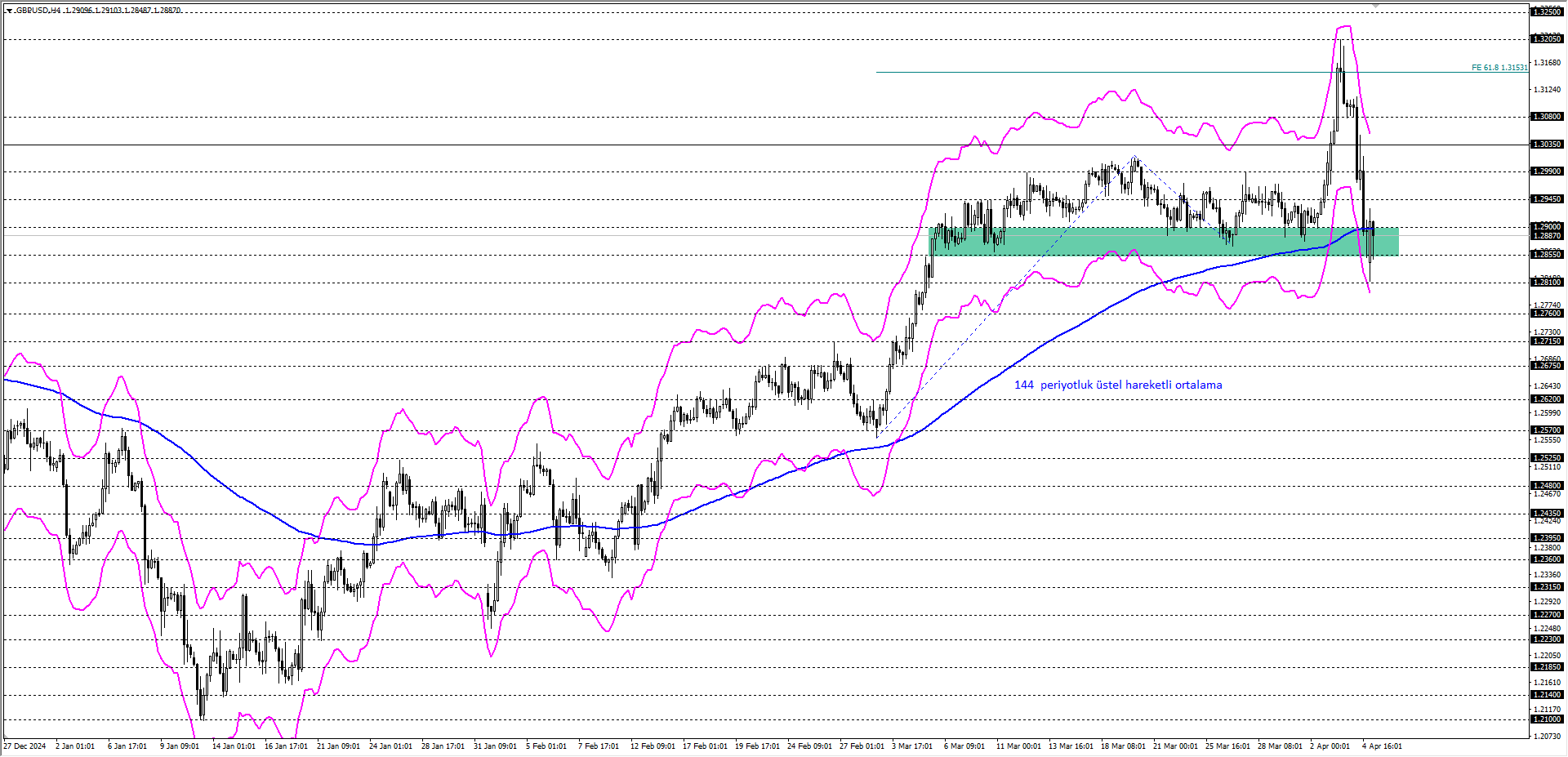Click the 1.27150 price level label
Image resolution: width=1568 pixels, height=757 pixels.
click(1547, 341)
